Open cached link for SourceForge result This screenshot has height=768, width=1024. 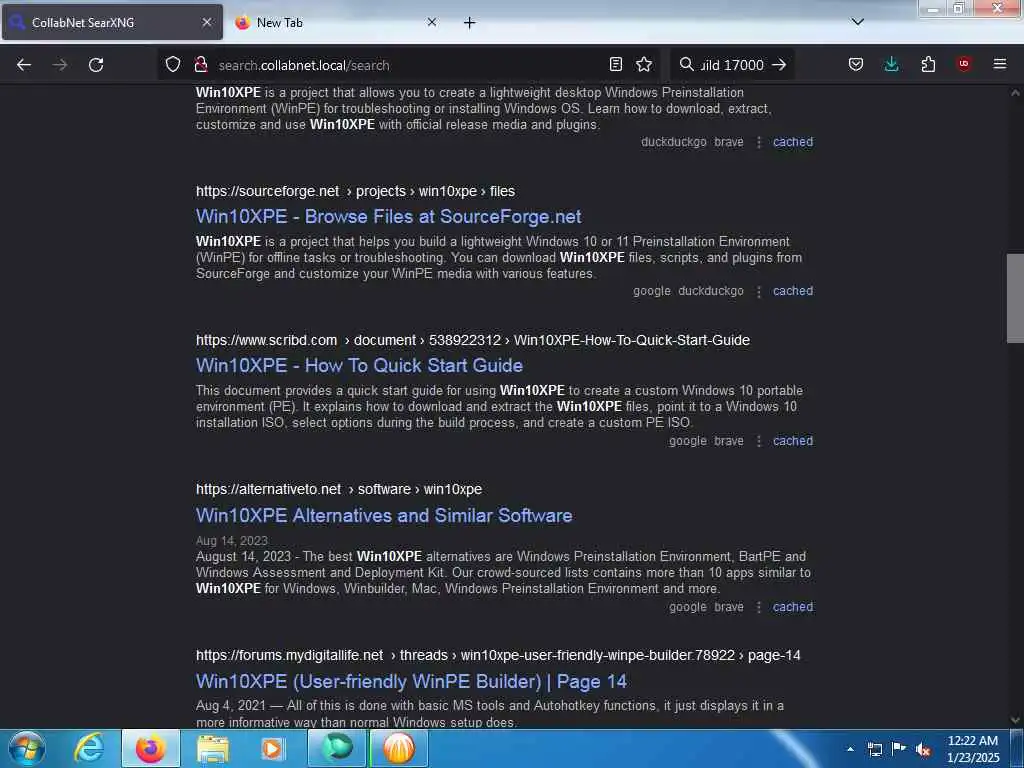(x=793, y=291)
